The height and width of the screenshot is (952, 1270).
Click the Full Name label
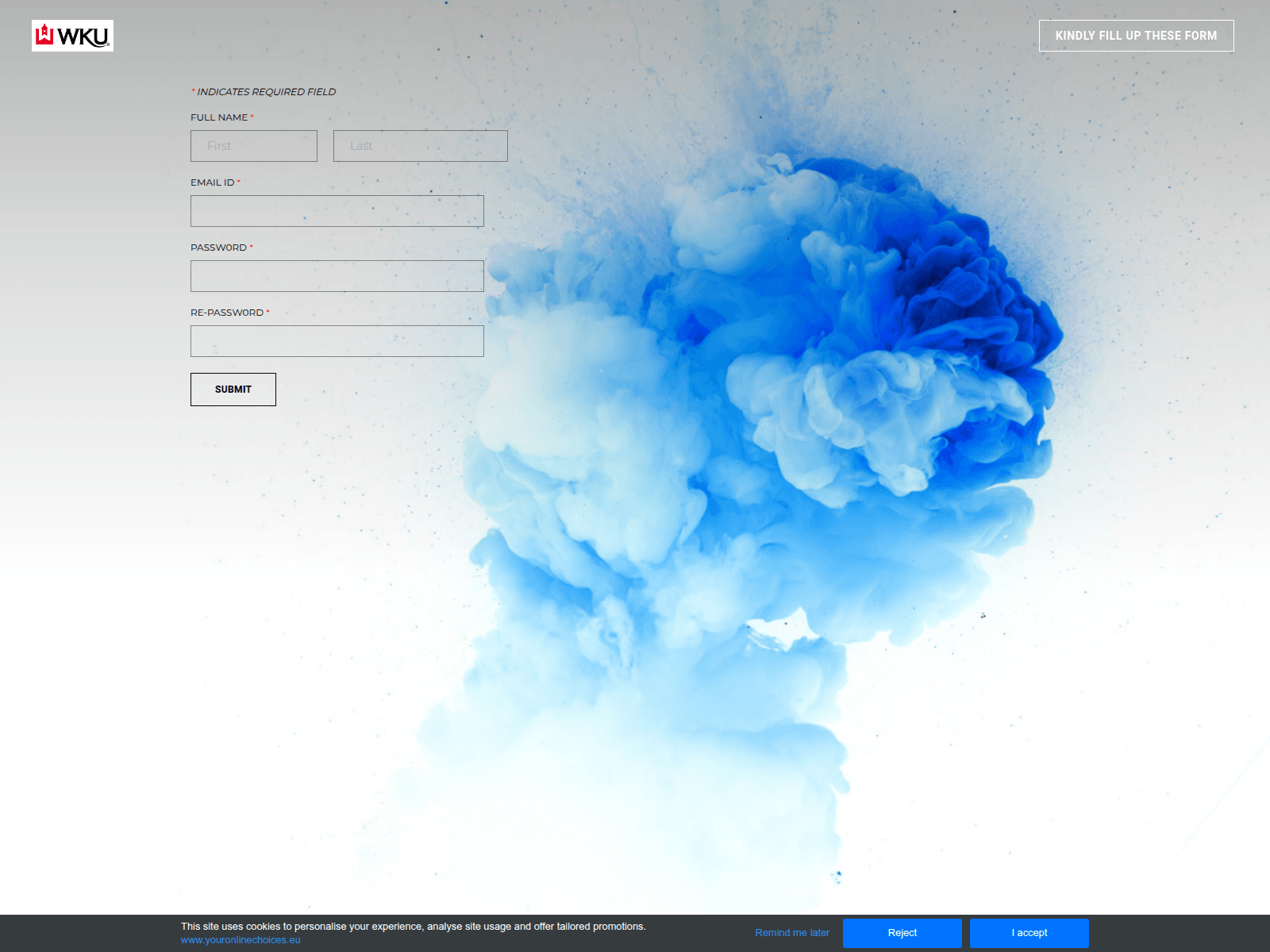(222, 117)
